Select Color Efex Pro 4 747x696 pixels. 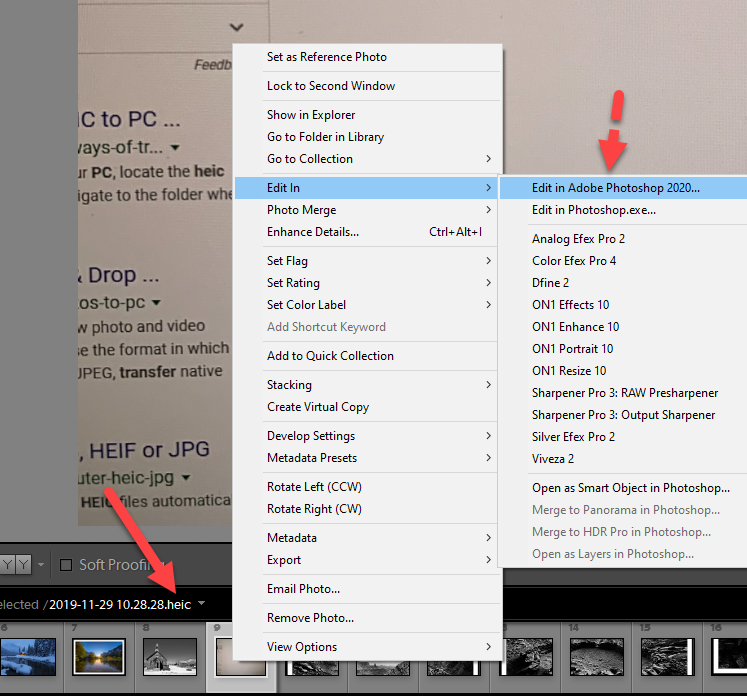pyautogui.click(x=623, y=261)
